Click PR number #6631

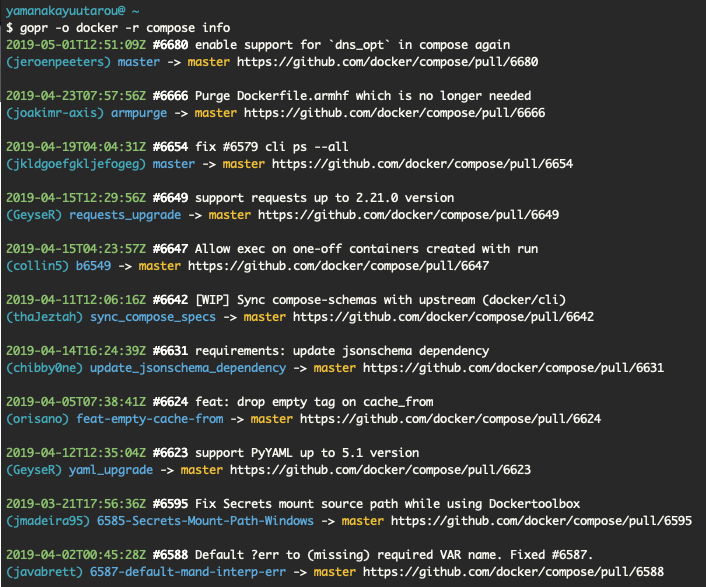click(170, 351)
